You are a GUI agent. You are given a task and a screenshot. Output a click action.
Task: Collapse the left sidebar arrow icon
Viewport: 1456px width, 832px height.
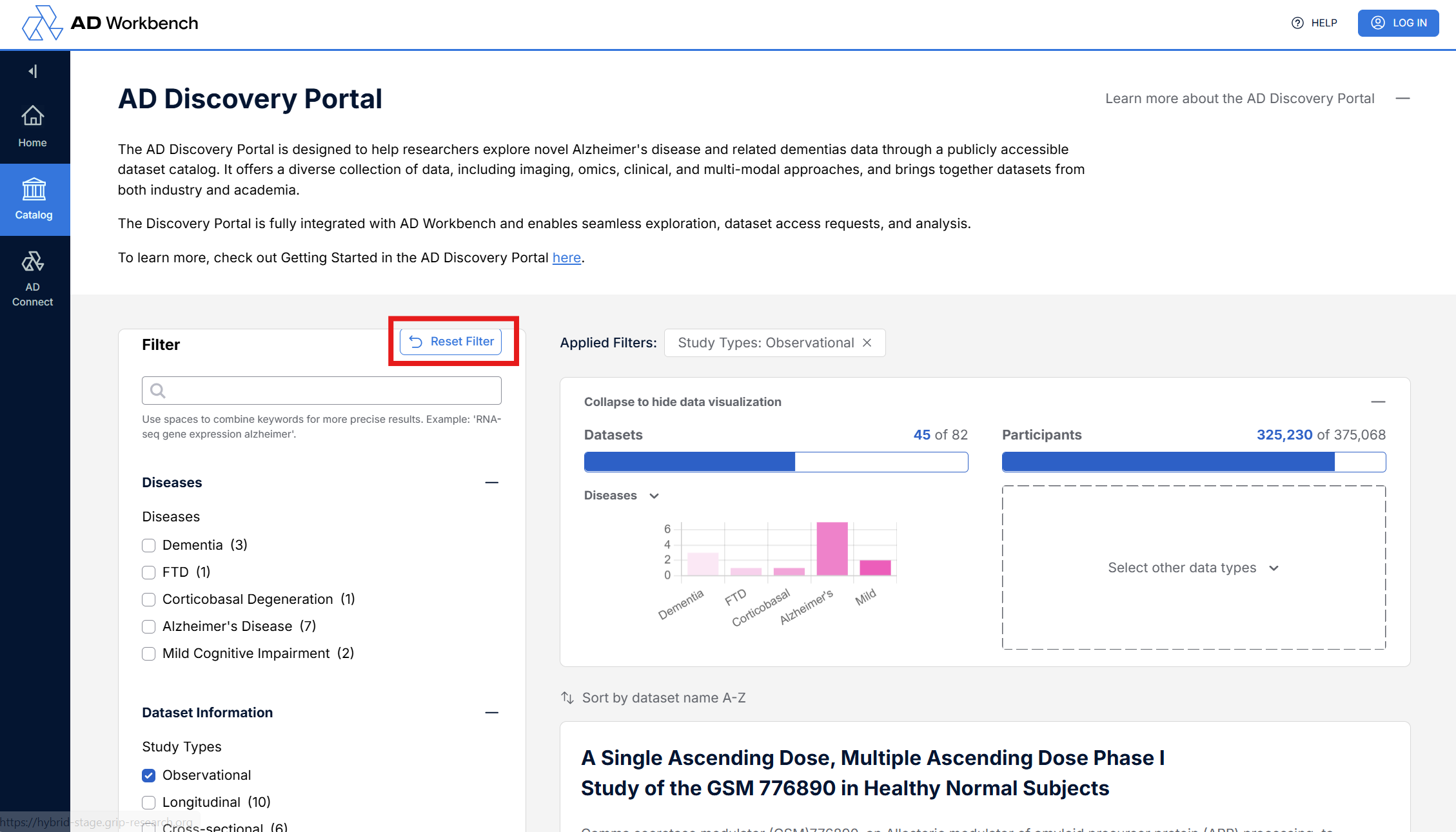point(33,71)
